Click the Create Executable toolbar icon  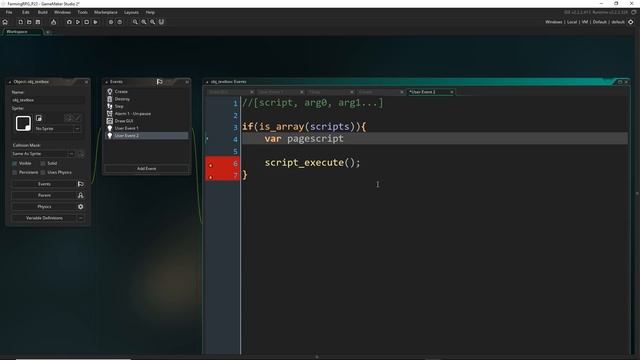(53, 22)
